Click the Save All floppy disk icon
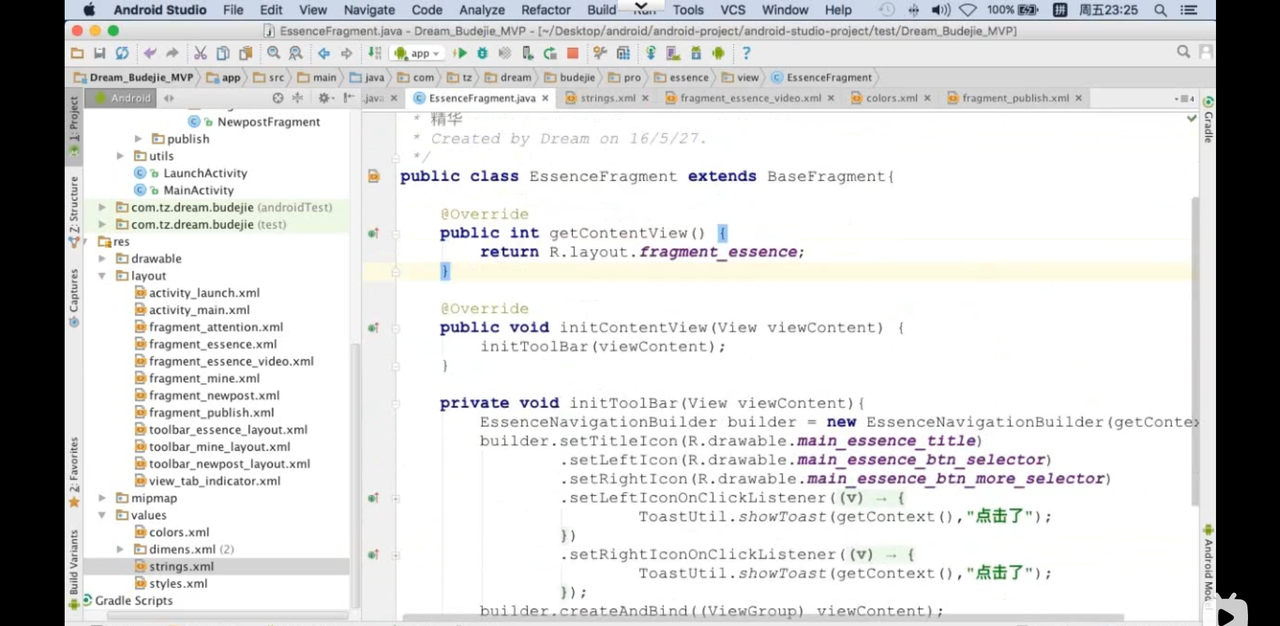1280x626 pixels. (99, 53)
